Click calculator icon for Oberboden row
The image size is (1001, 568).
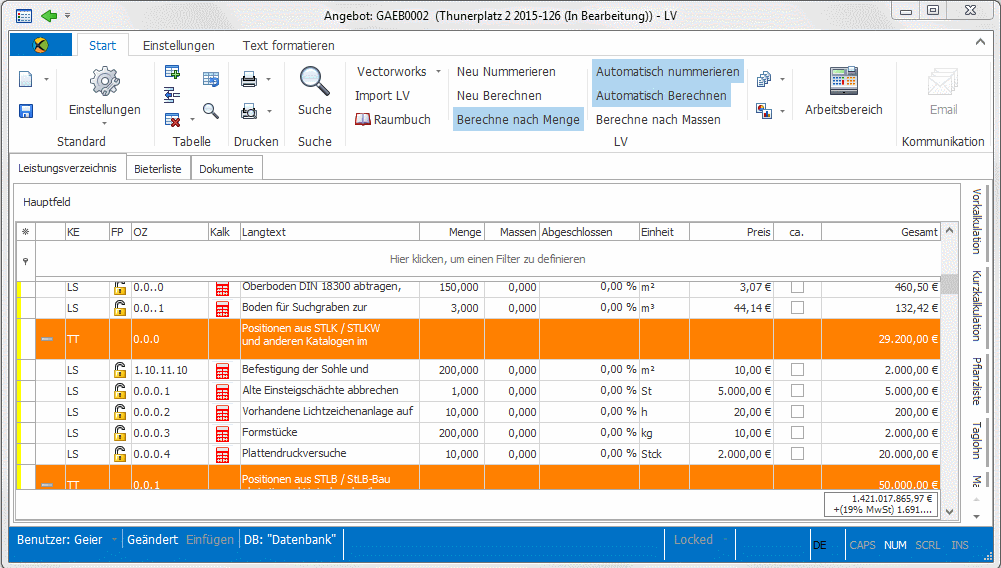[x=222, y=288]
